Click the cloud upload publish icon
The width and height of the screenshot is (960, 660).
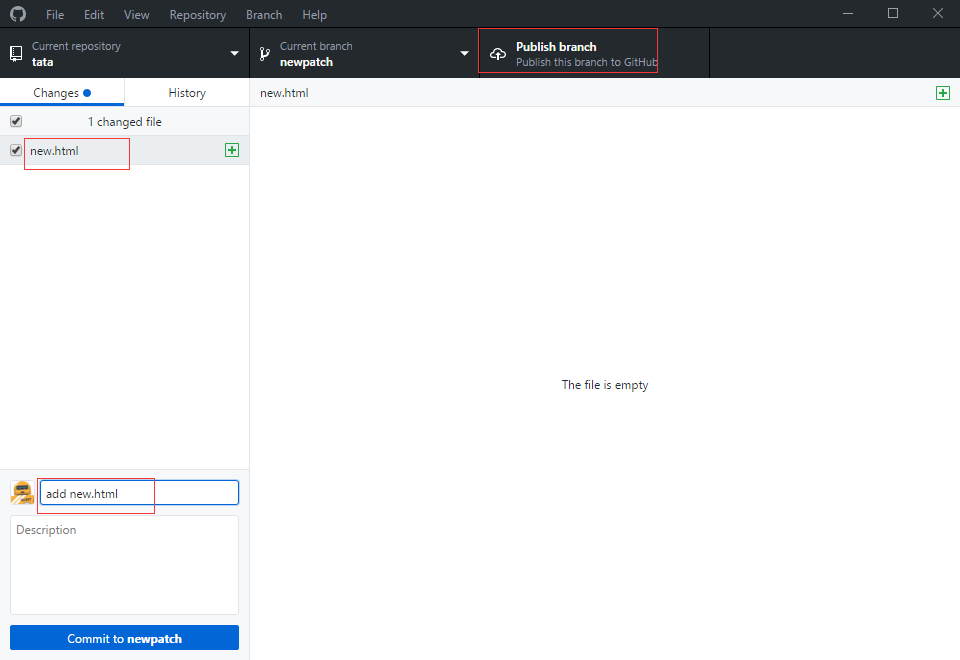498,54
